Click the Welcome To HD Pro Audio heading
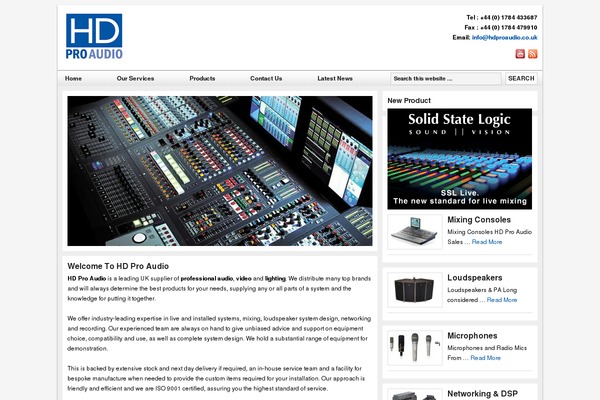 118,266
